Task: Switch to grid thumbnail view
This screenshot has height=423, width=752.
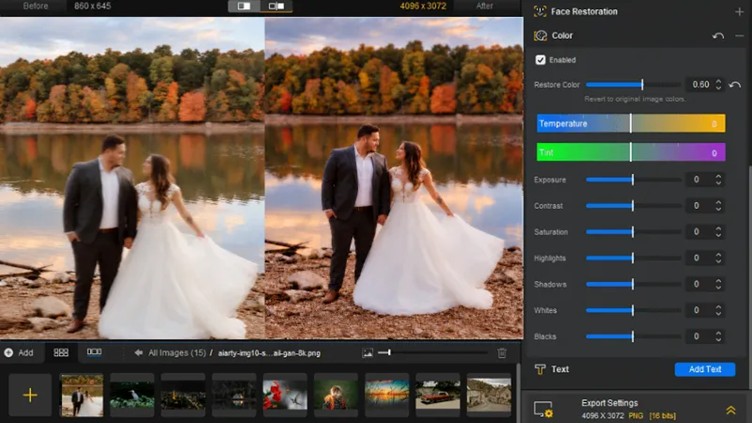Action: (x=61, y=353)
